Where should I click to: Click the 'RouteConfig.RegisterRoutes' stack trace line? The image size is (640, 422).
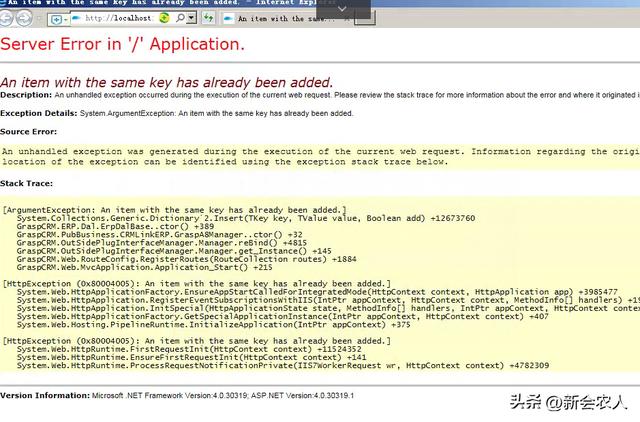click(x=187, y=259)
